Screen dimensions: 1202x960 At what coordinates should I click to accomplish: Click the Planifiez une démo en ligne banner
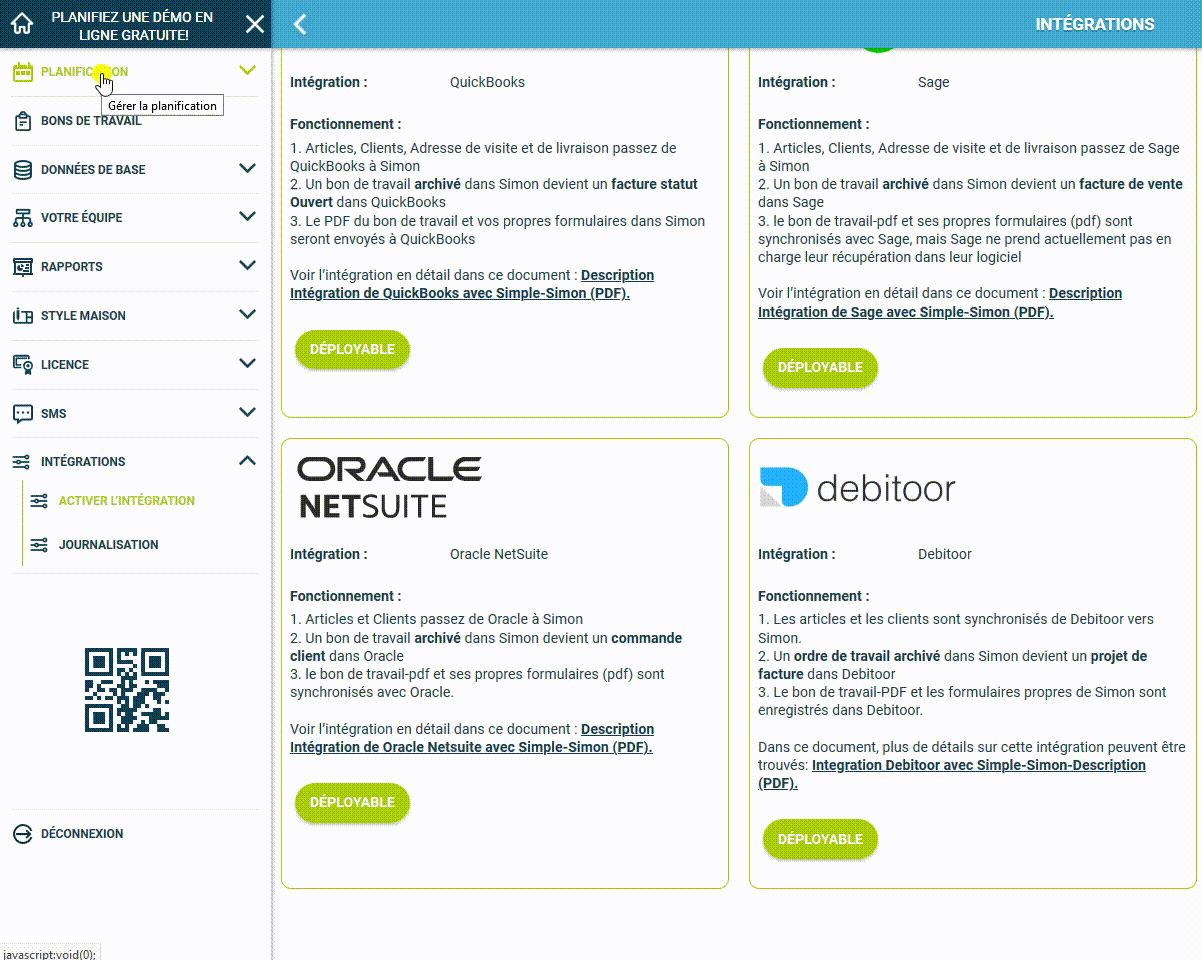pos(132,26)
